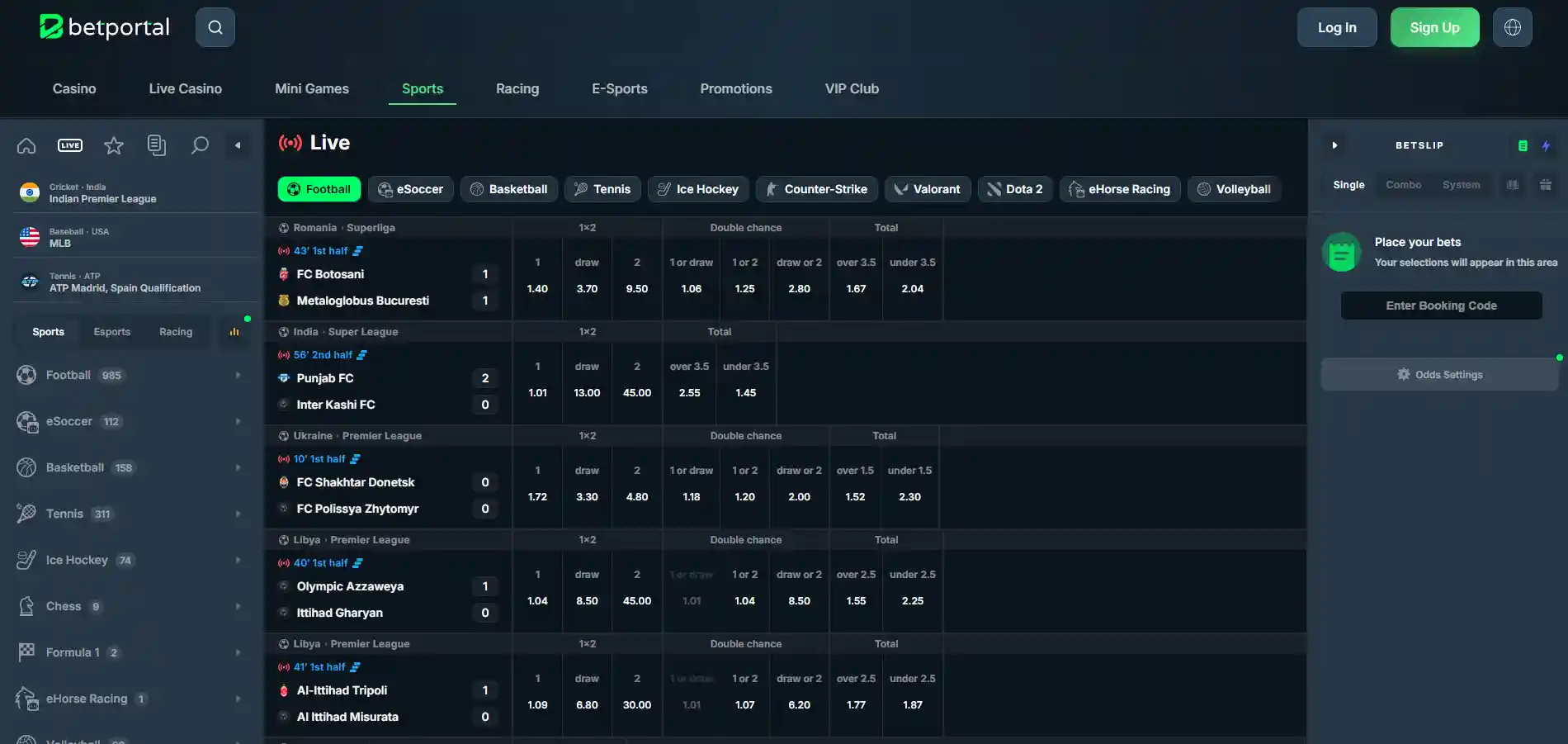Collapse the left sidebar with arrow
This screenshot has width=1568, height=744.
238,145
